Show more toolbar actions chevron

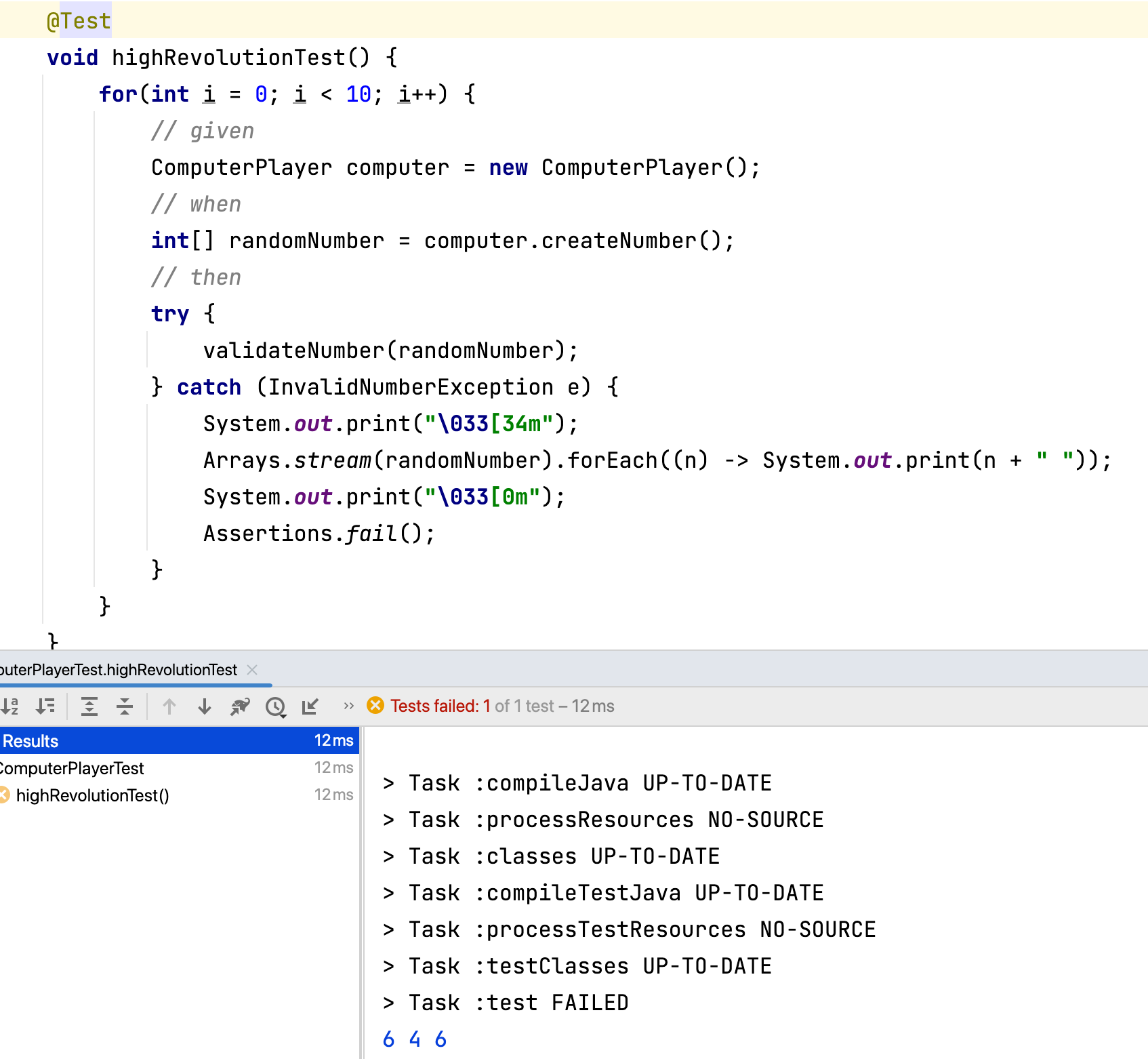(349, 706)
